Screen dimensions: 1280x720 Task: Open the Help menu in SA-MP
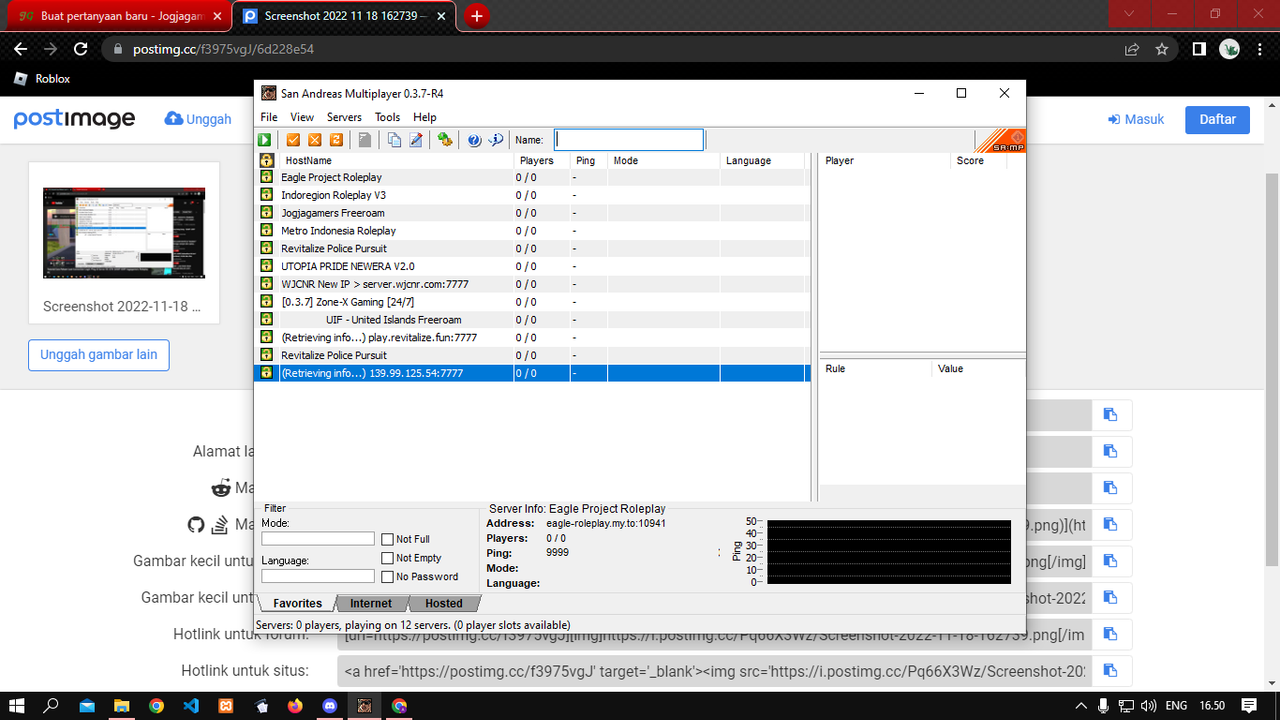pos(425,117)
